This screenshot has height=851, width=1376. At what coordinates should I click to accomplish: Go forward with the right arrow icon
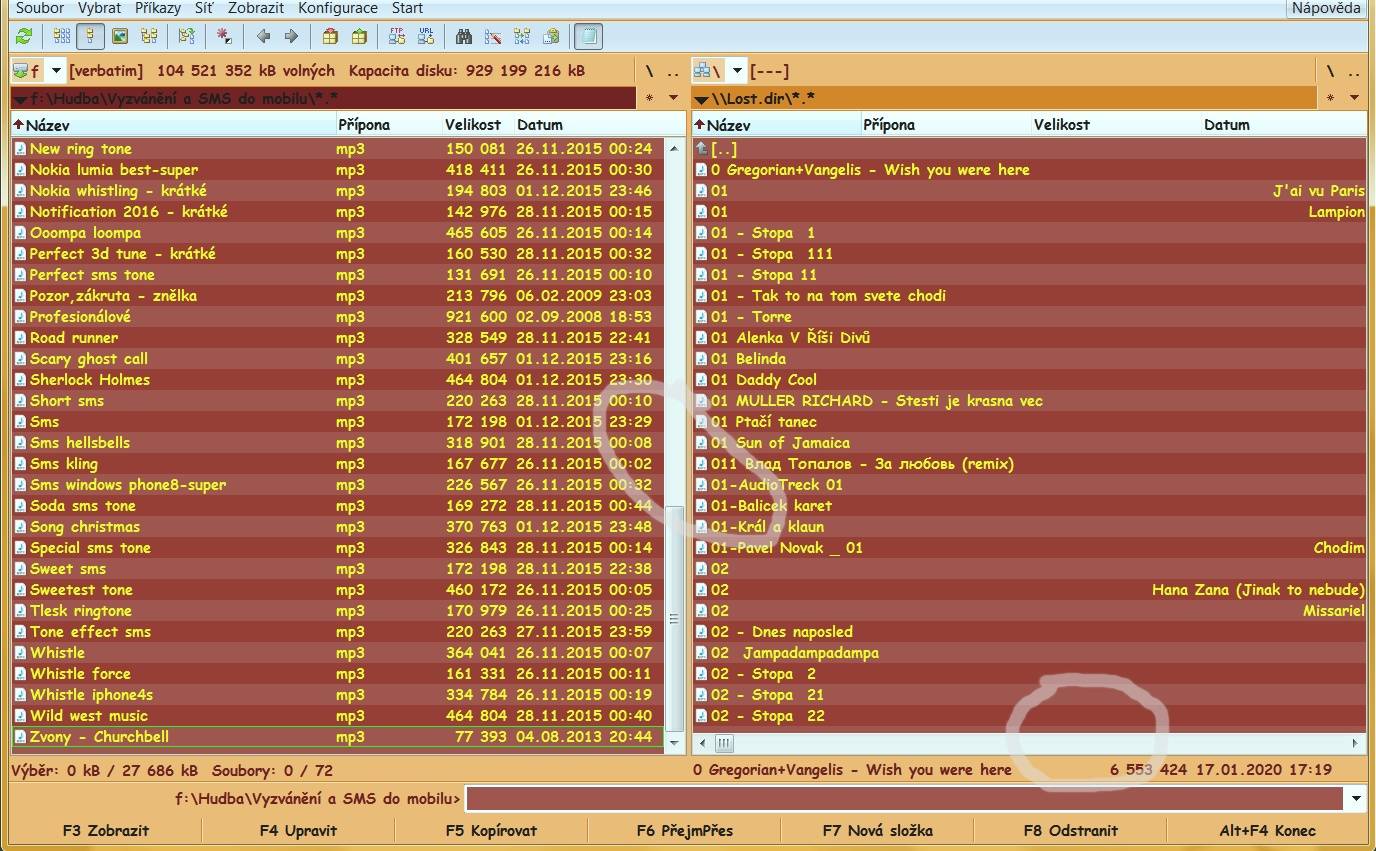[291, 37]
